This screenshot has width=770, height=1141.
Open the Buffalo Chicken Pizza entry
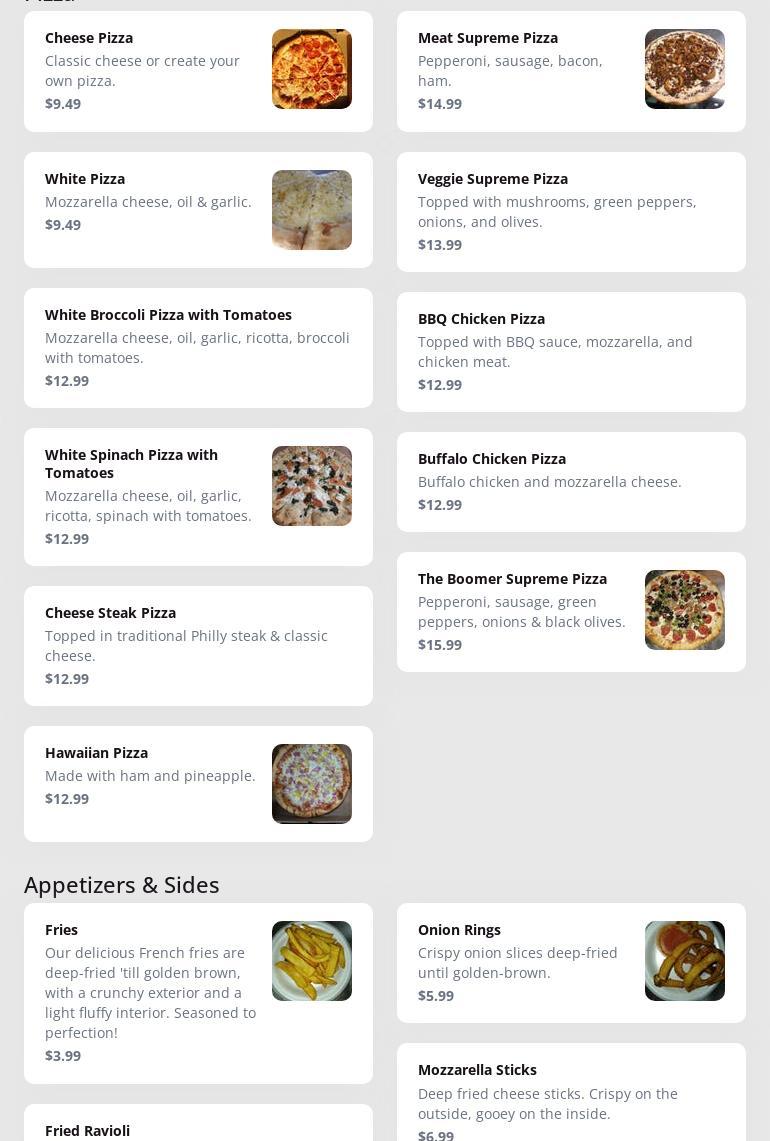point(492,459)
